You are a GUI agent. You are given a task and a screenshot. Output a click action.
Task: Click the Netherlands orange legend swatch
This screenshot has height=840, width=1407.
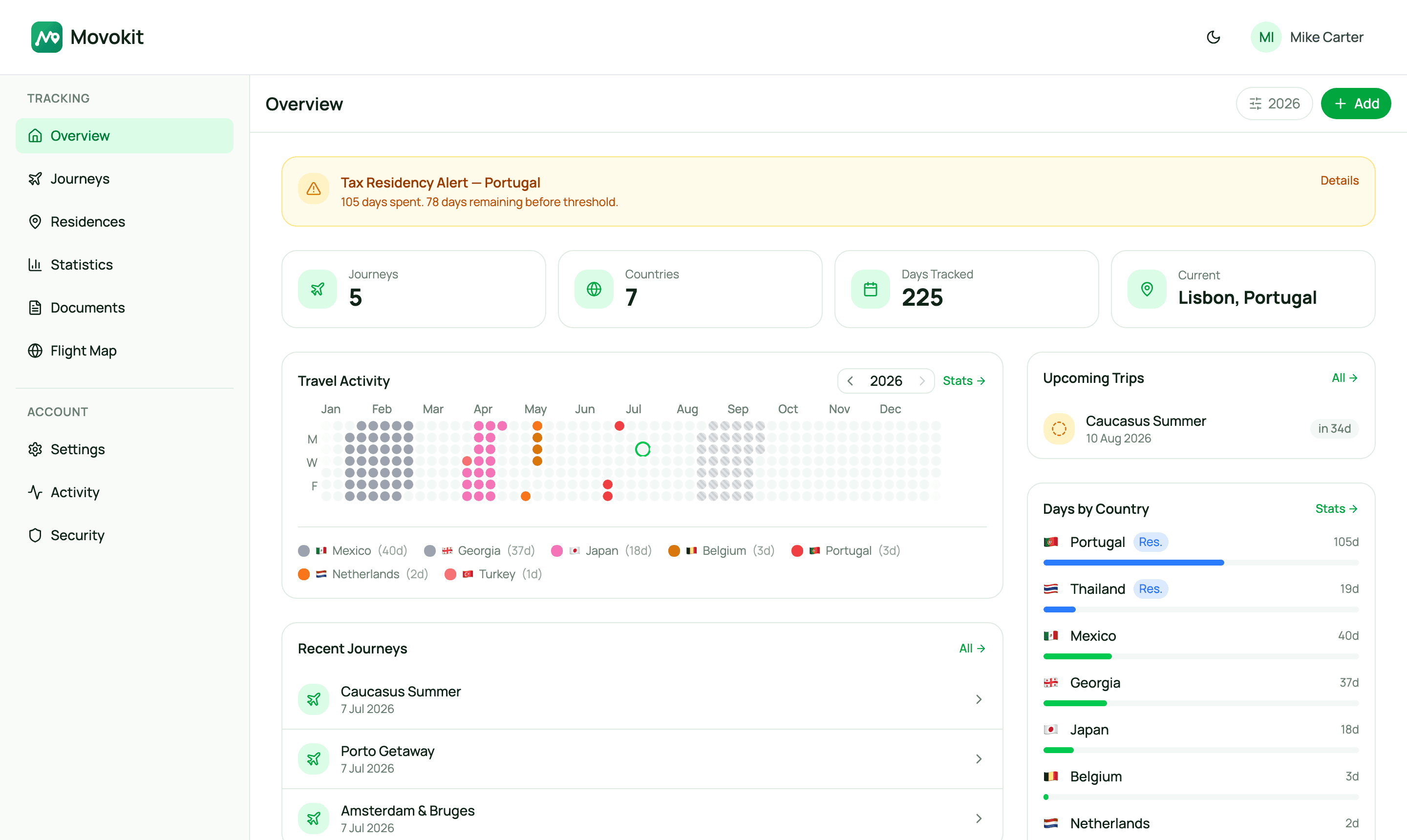(304, 574)
